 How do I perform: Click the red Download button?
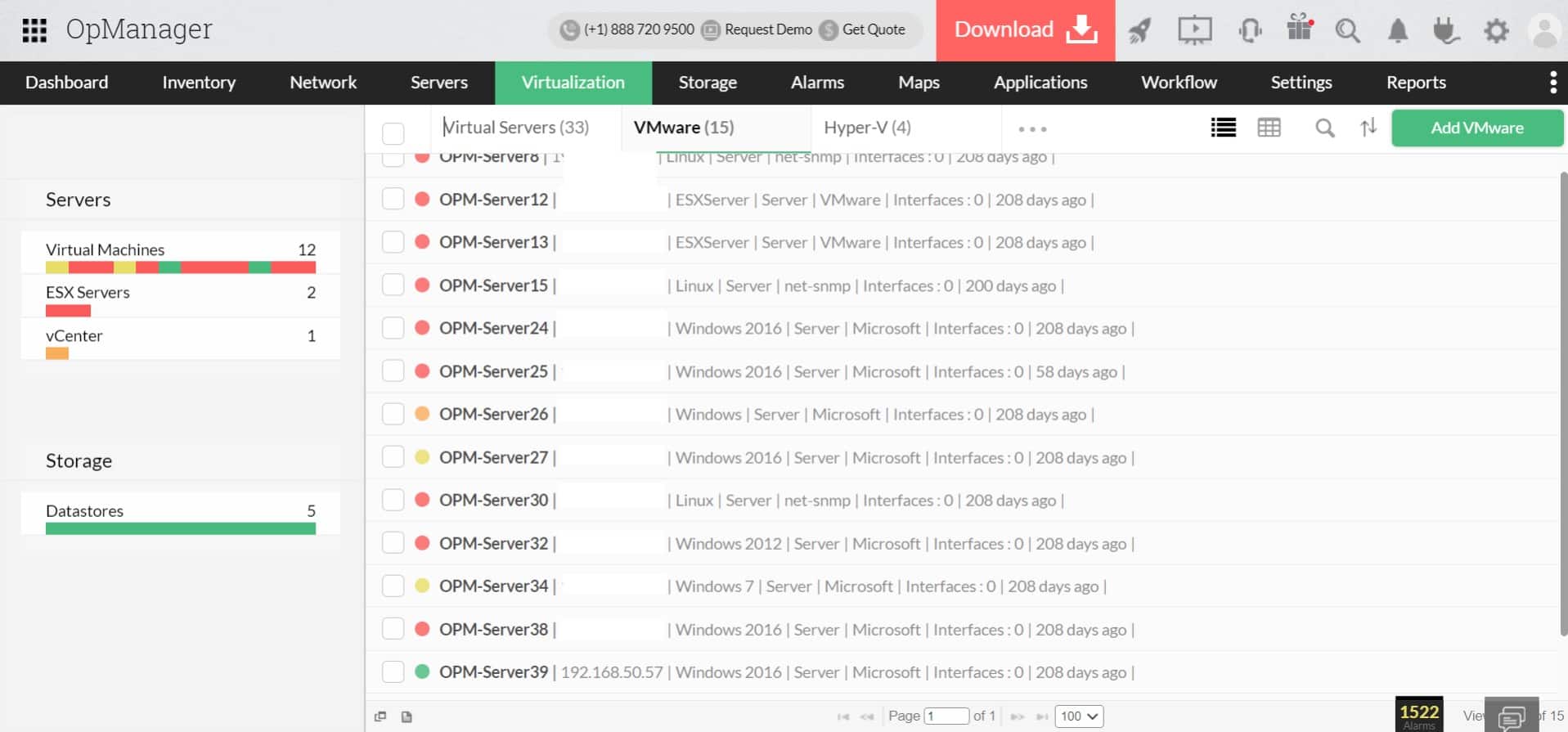click(x=1026, y=30)
